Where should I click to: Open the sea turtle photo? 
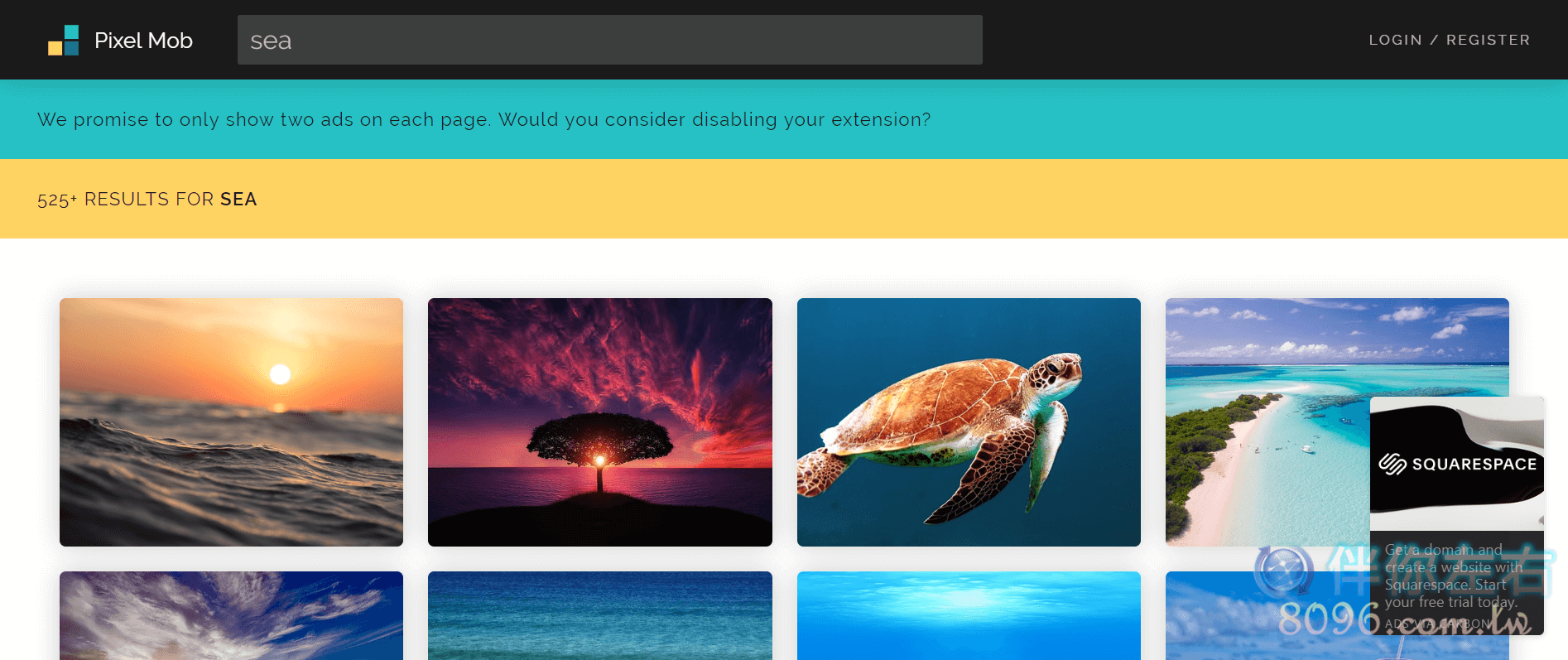(x=969, y=422)
